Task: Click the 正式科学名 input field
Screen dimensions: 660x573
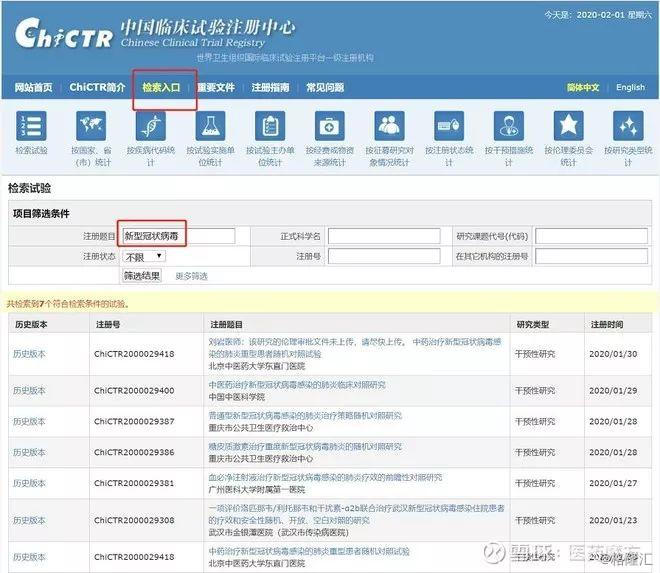Action: coord(384,236)
